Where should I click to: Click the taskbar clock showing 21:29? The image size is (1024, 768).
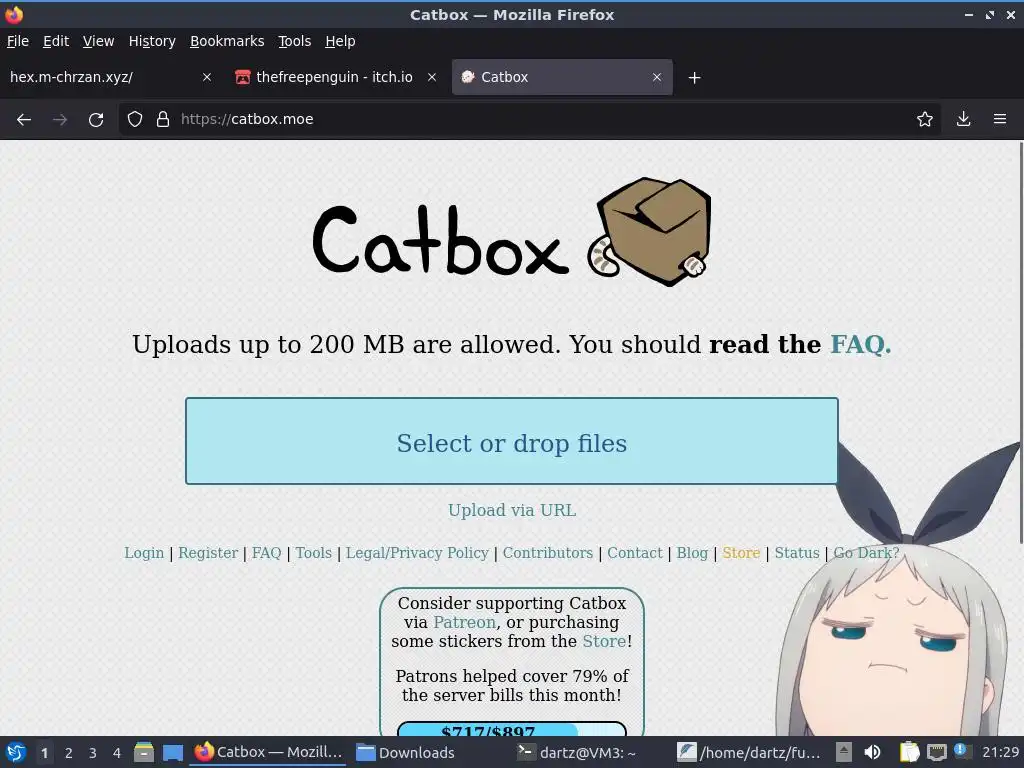[1000, 752]
